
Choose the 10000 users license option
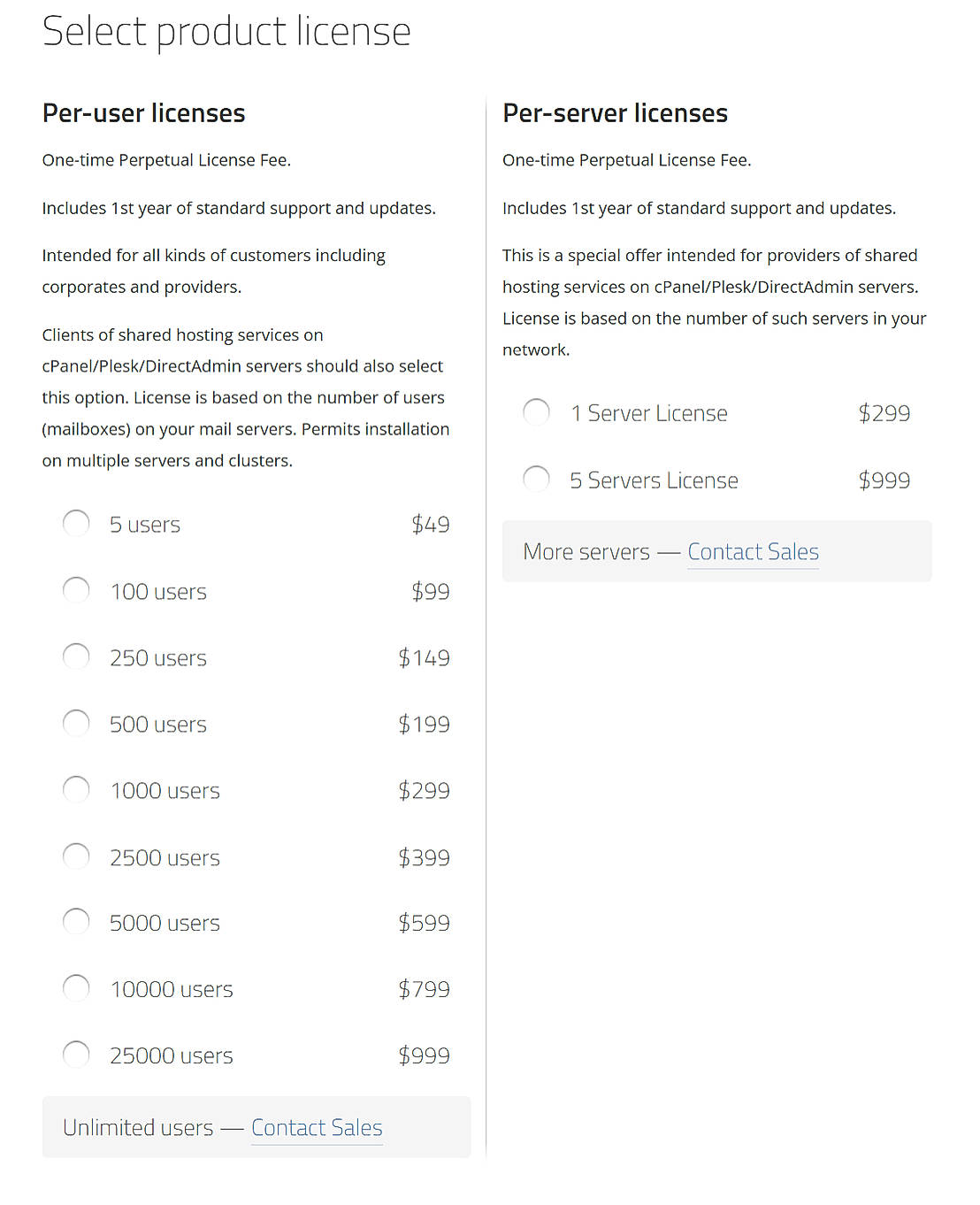pos(76,987)
